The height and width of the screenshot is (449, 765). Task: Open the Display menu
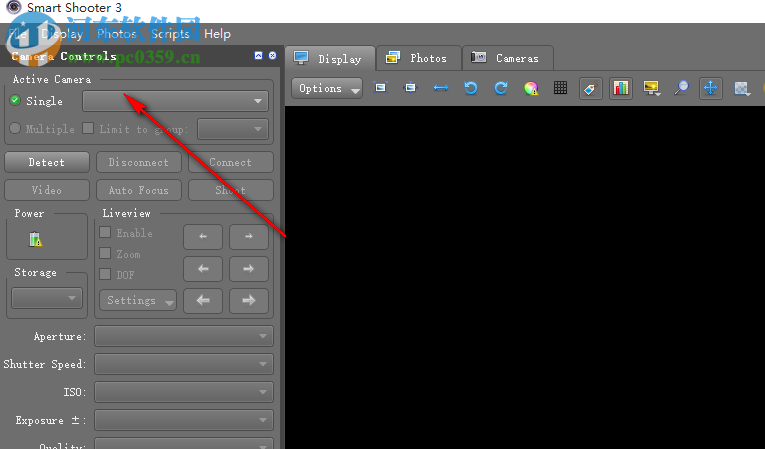pos(61,34)
